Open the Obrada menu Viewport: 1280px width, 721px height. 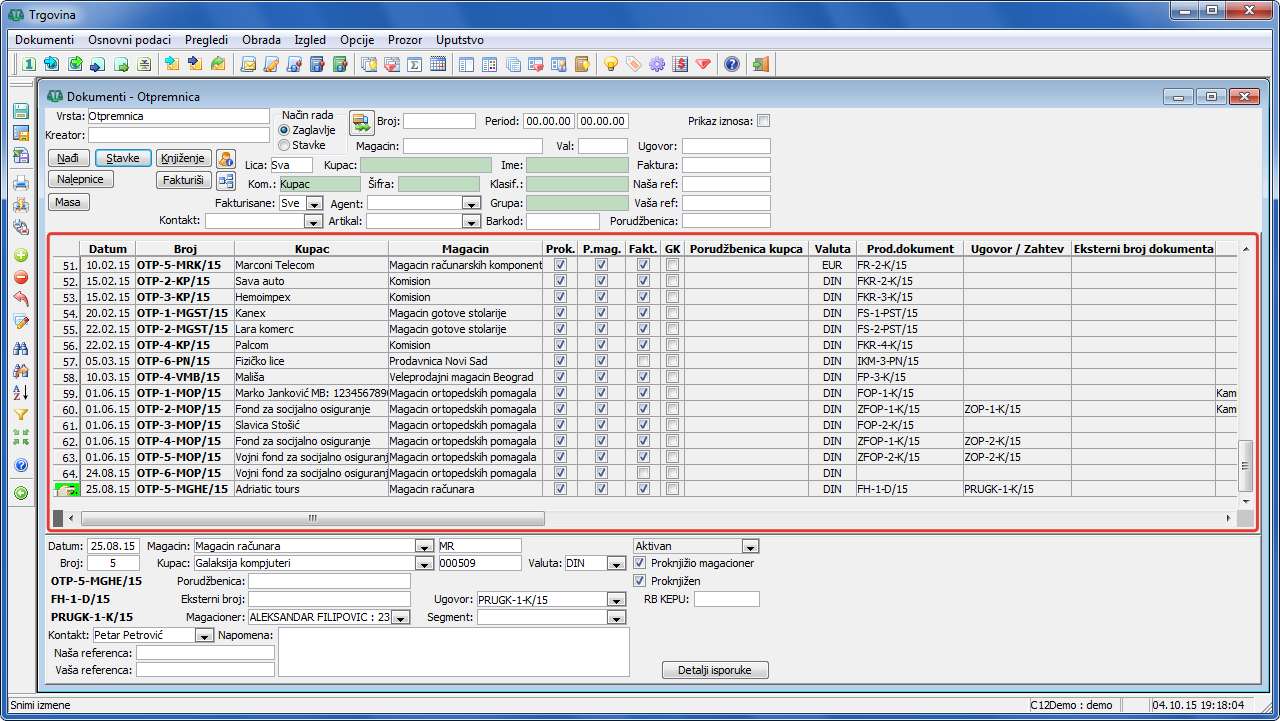tap(261, 40)
